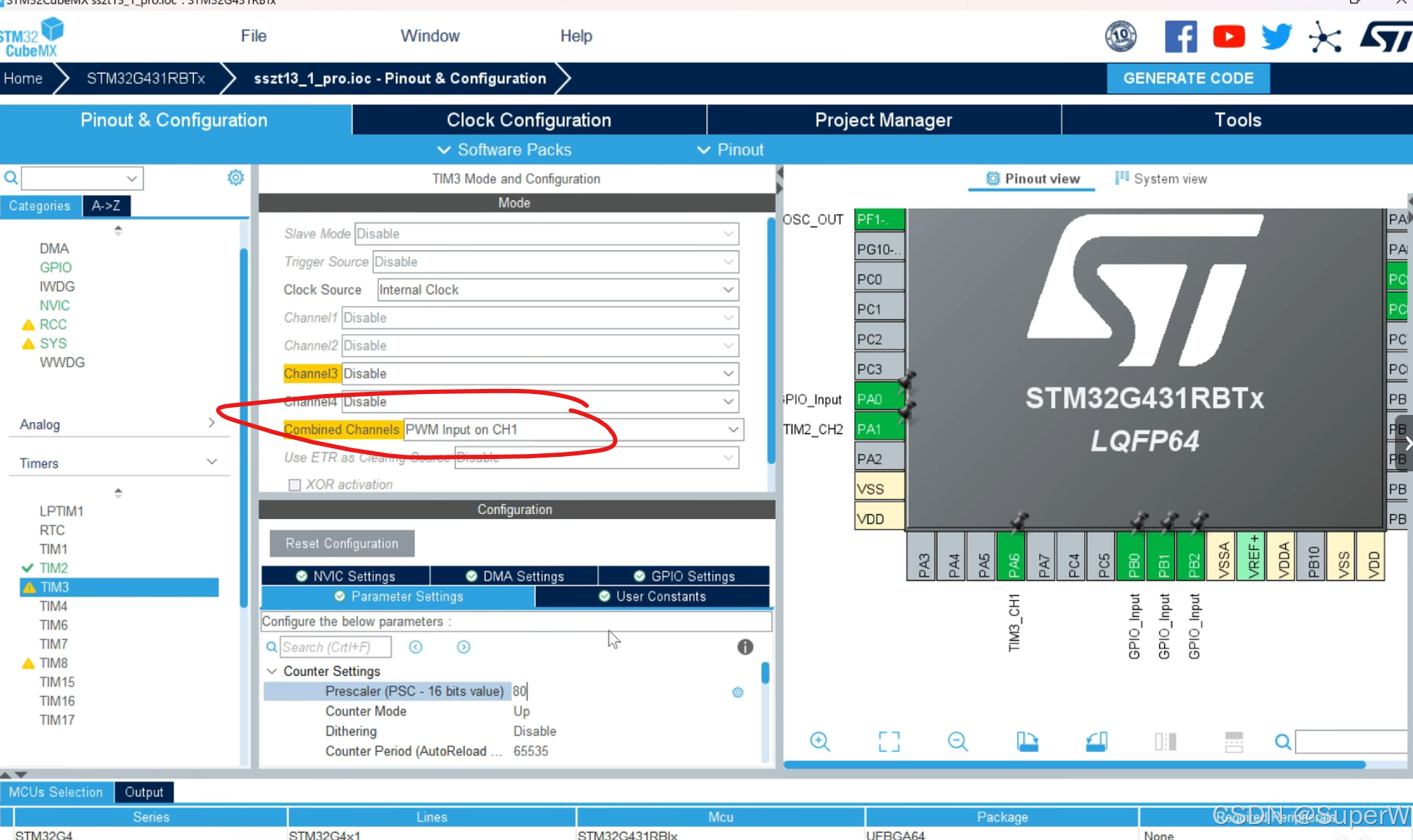Open the YouTube icon link
Image resolution: width=1413 pixels, height=840 pixels.
tap(1228, 36)
